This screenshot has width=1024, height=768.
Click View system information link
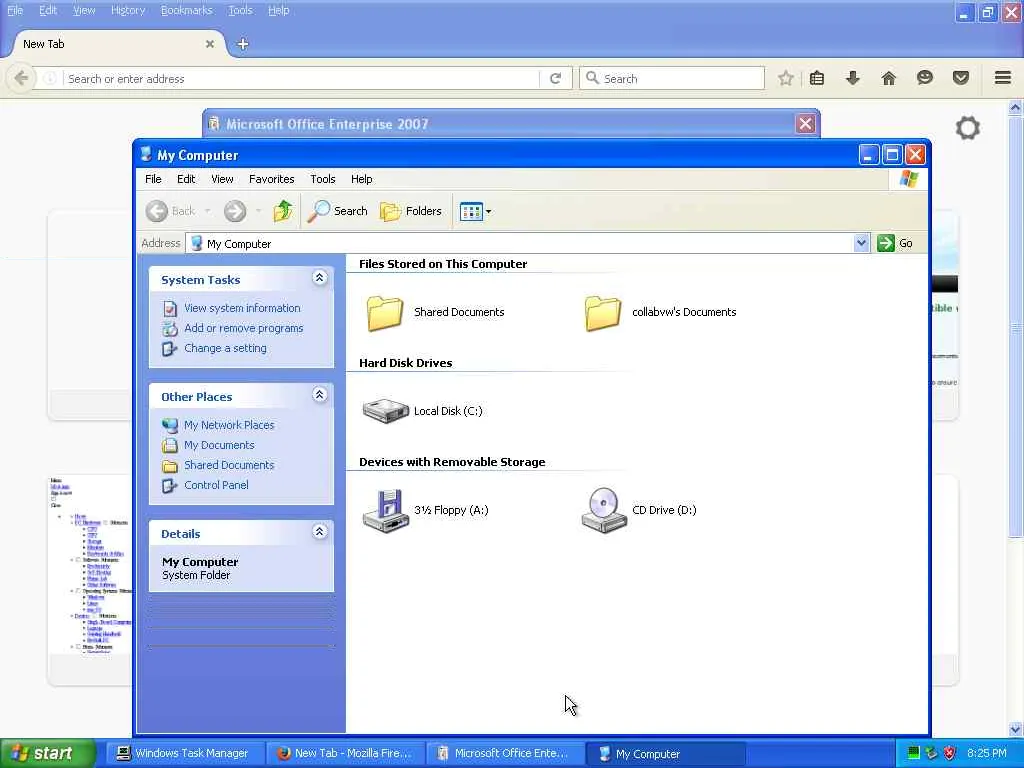point(242,308)
